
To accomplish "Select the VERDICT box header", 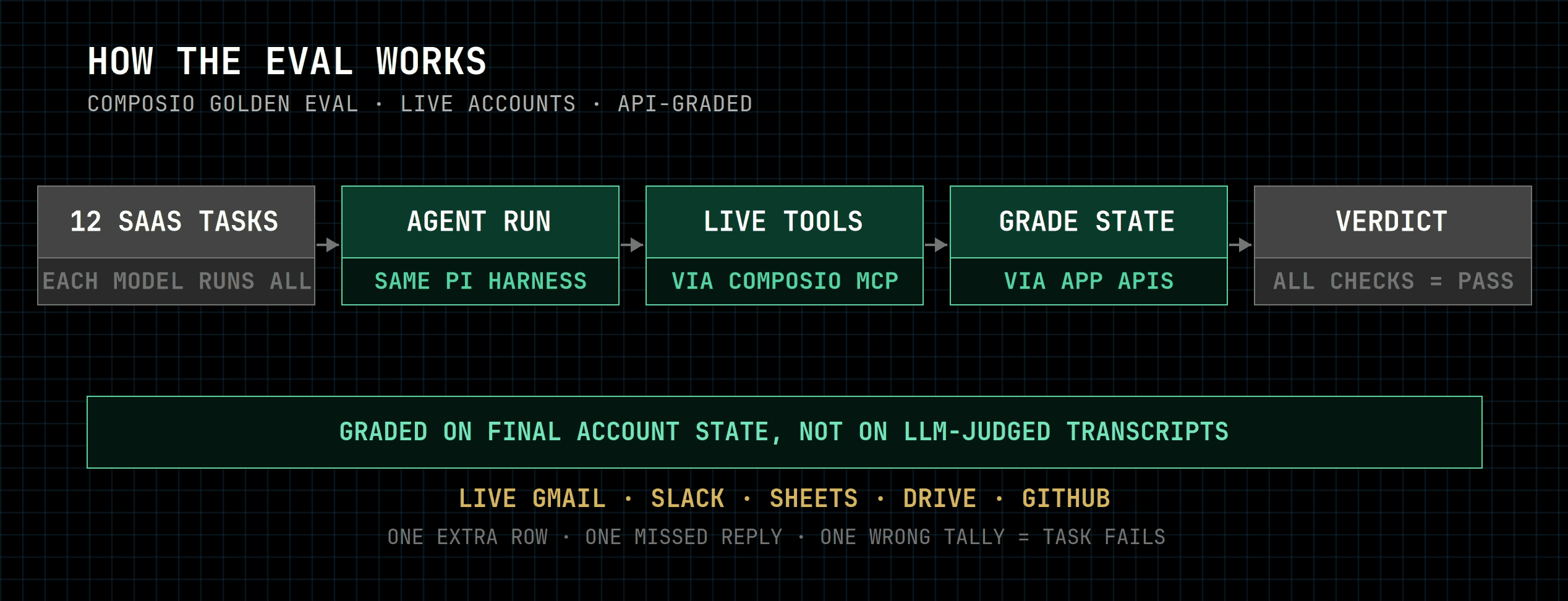I will point(1393,222).
